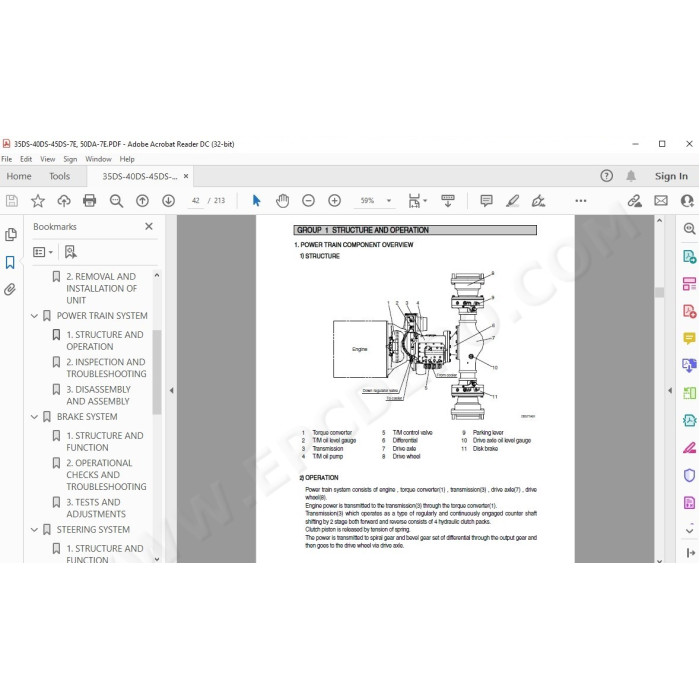Open the Fill and Sign pen tool

pyautogui.click(x=538, y=201)
